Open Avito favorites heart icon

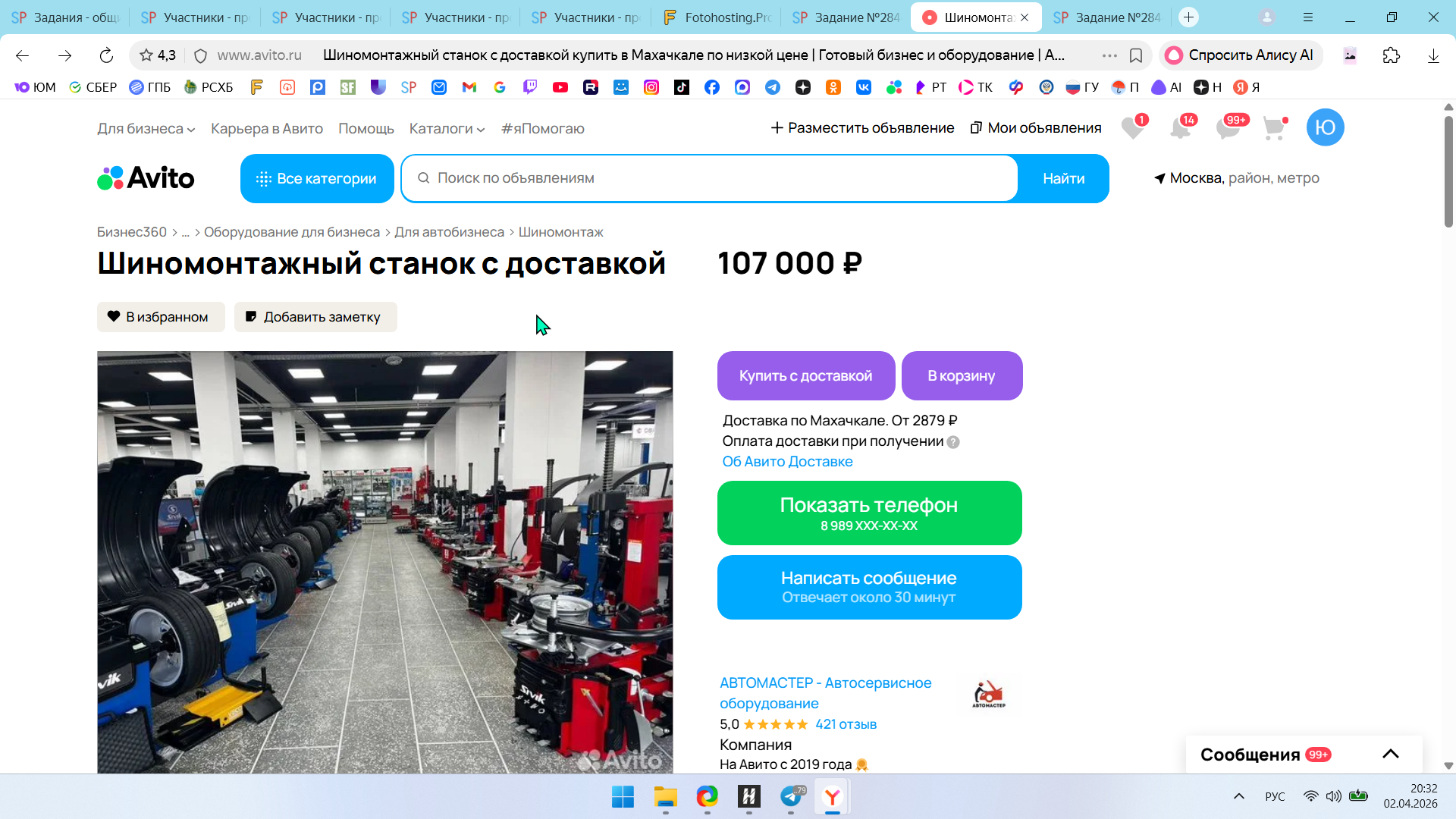(1132, 128)
